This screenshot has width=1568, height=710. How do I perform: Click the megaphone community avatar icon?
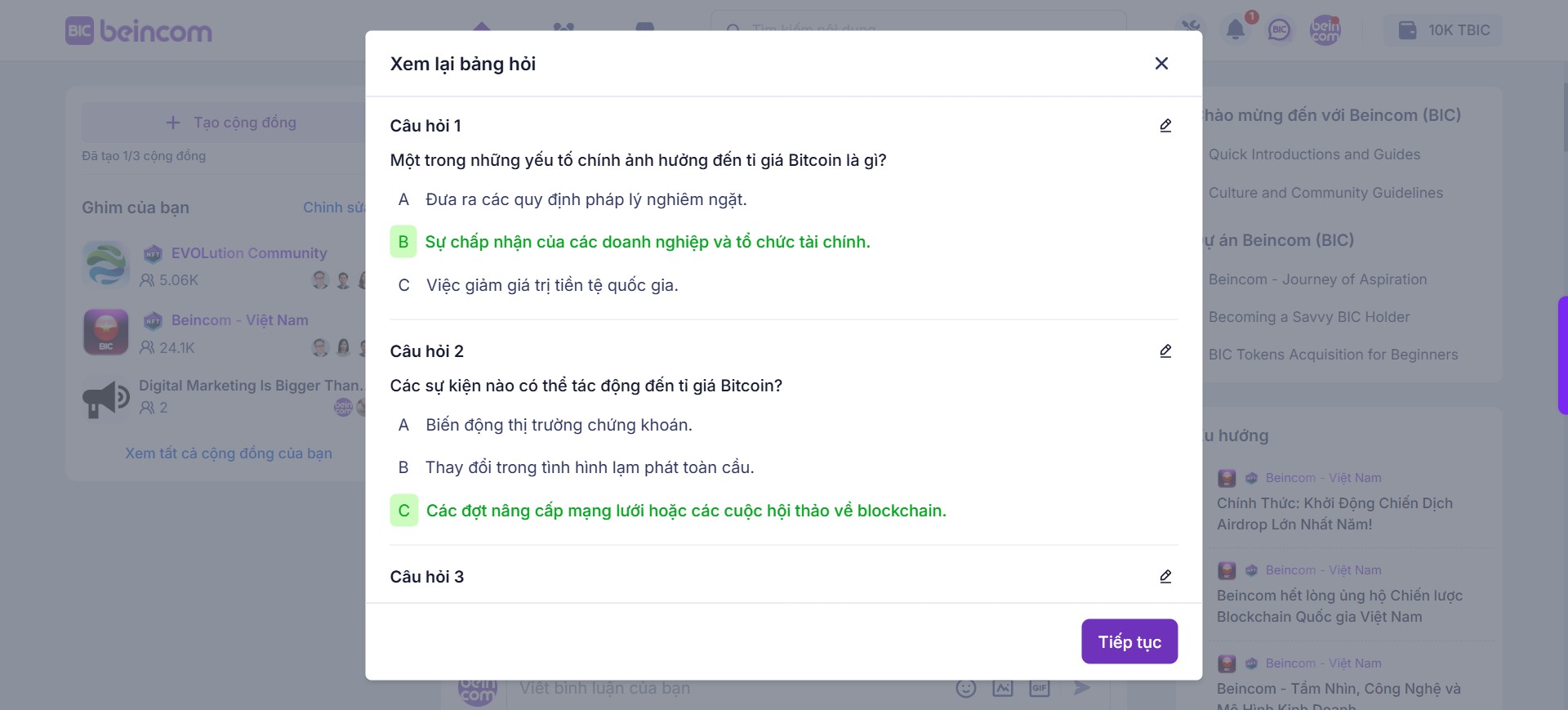(x=106, y=399)
